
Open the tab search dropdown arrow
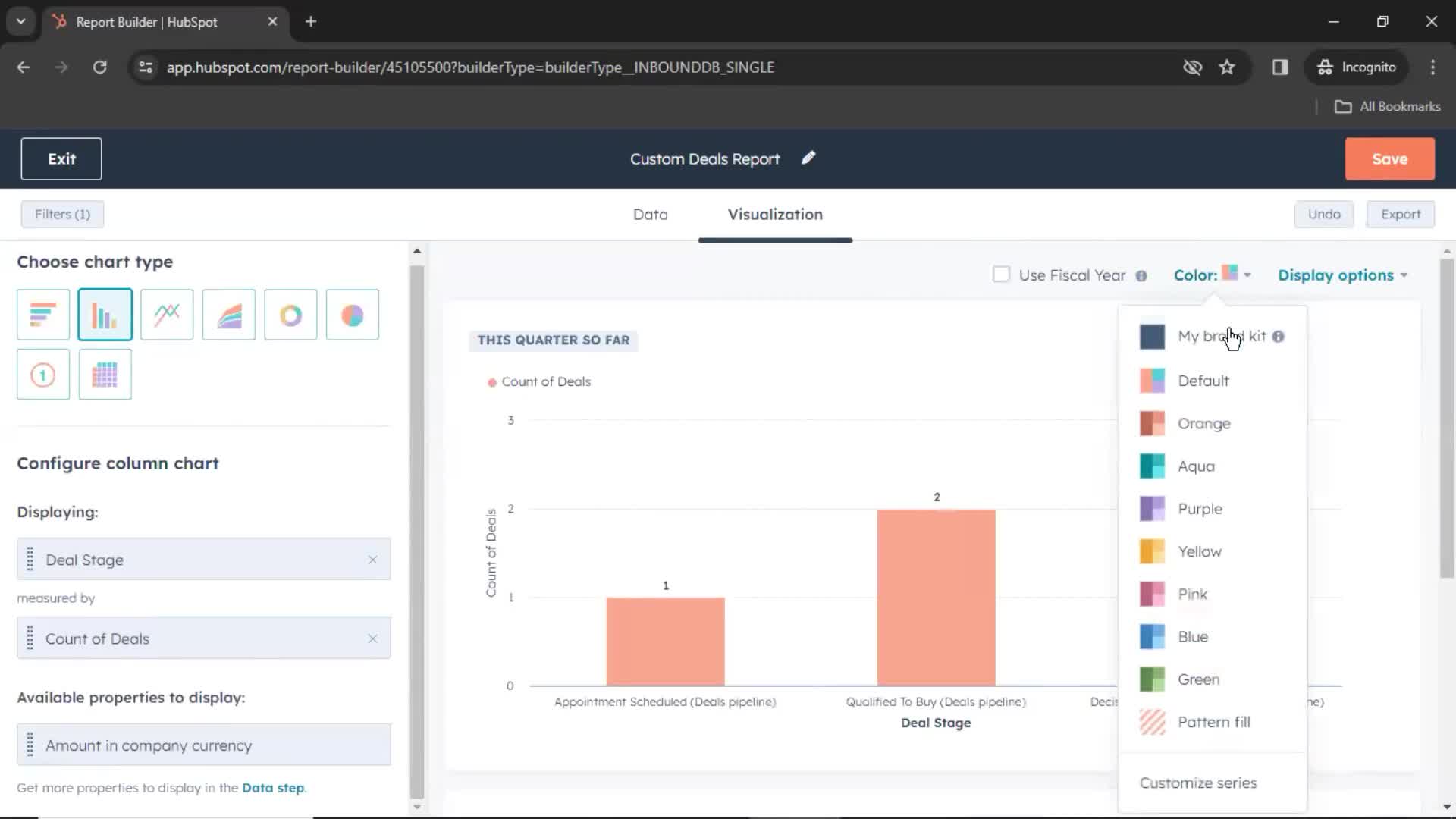click(20, 22)
